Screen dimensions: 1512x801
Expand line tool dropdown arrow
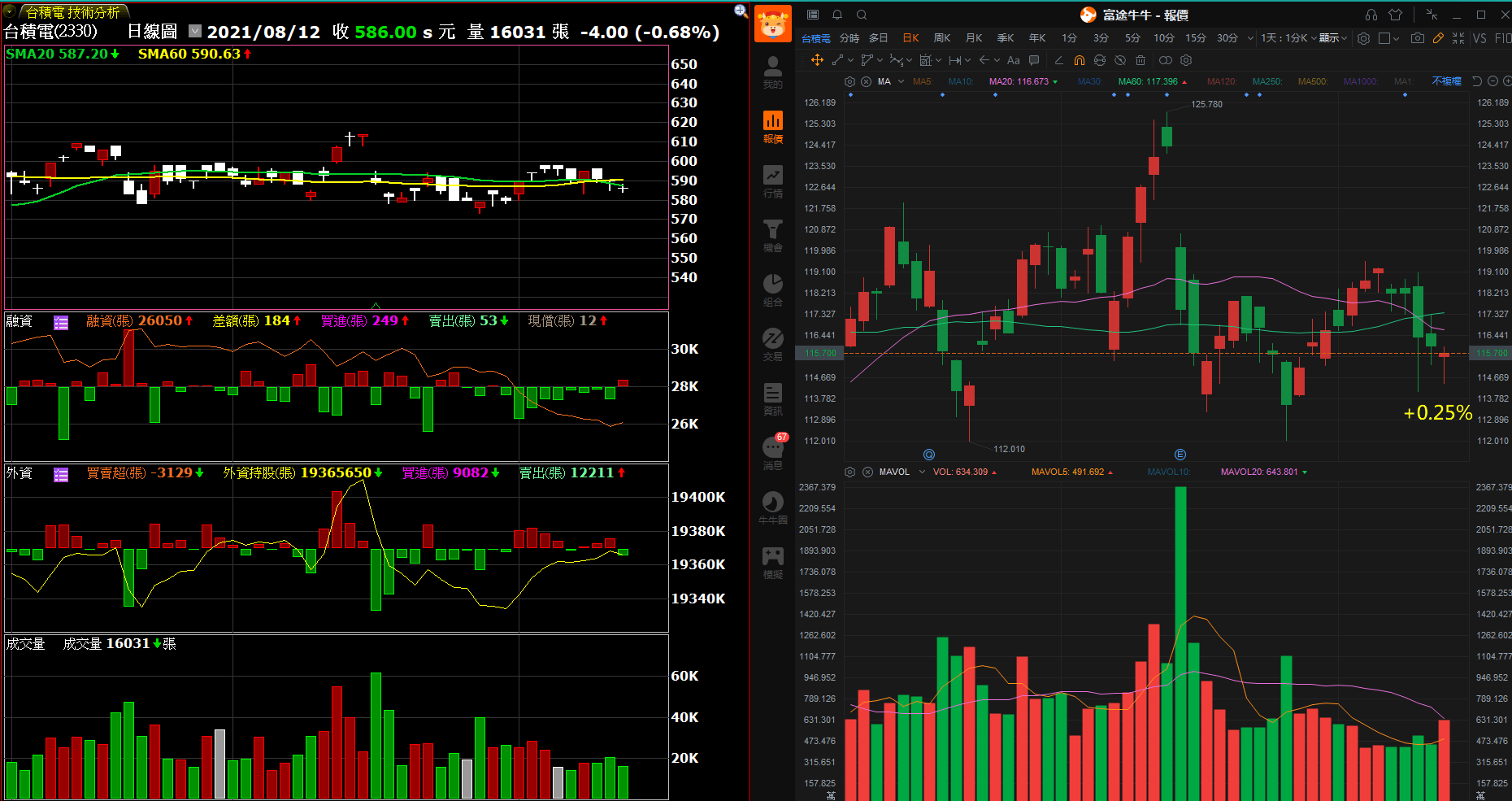[850, 60]
